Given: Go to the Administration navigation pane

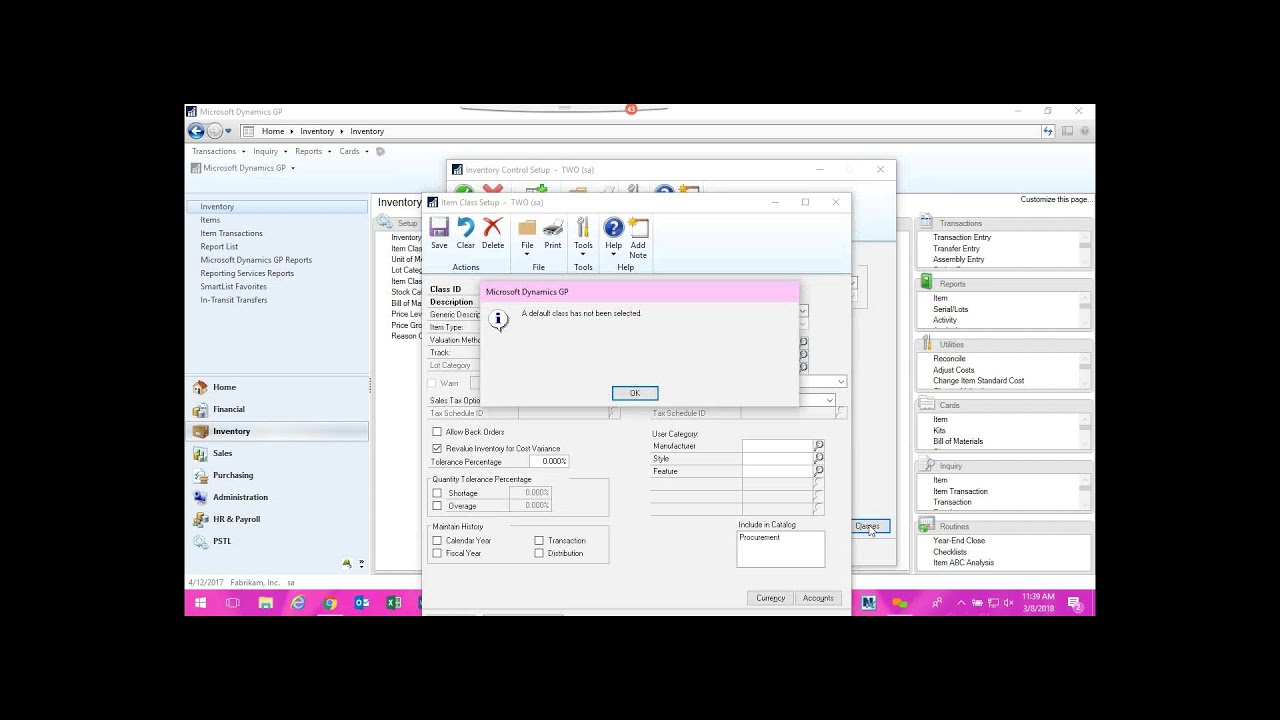Looking at the screenshot, I should coord(277,497).
